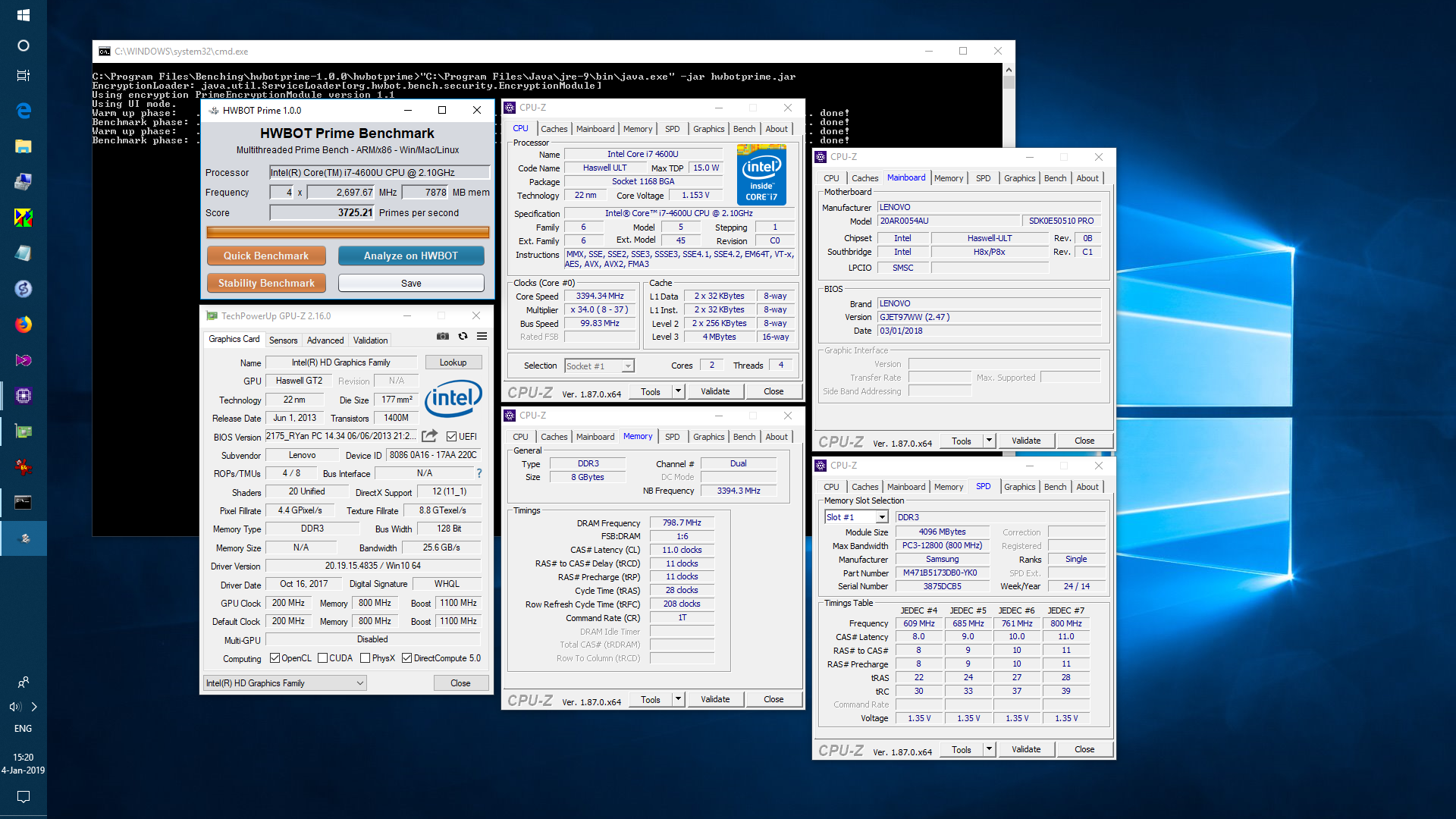Launch Firefox from taskbar
Screen dimensions: 1456x819
pyautogui.click(x=23, y=325)
